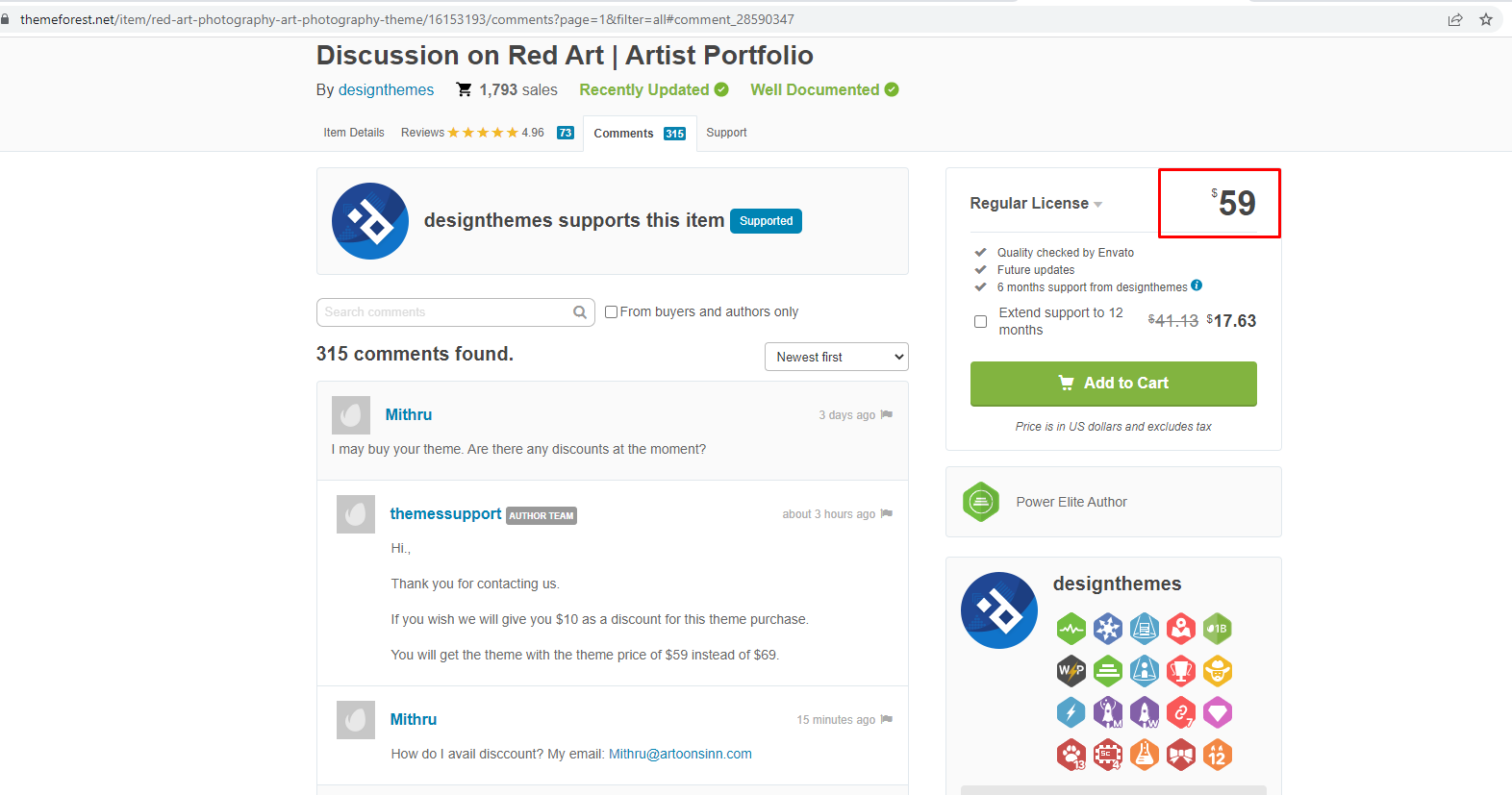Click the orange 12 candles badge
The width and height of the screenshot is (1512, 795).
1217,755
